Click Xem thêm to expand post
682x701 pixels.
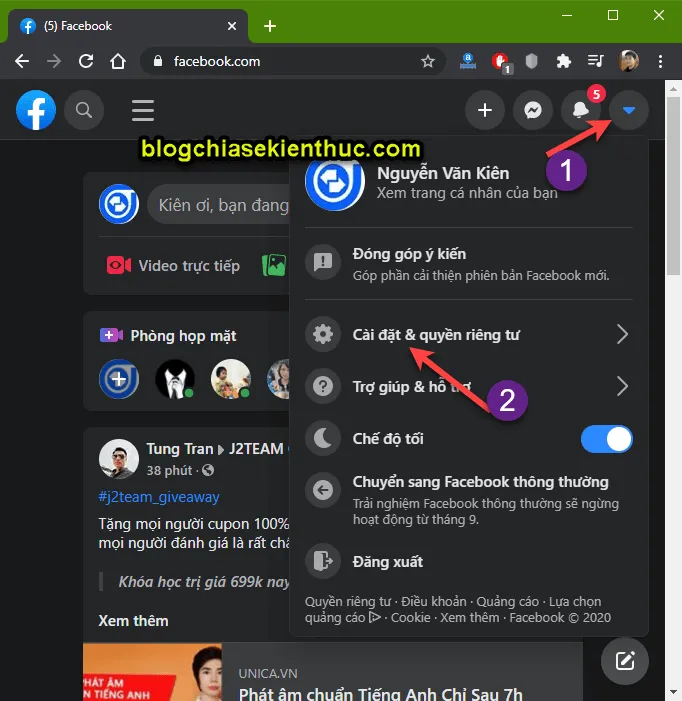coord(133,620)
